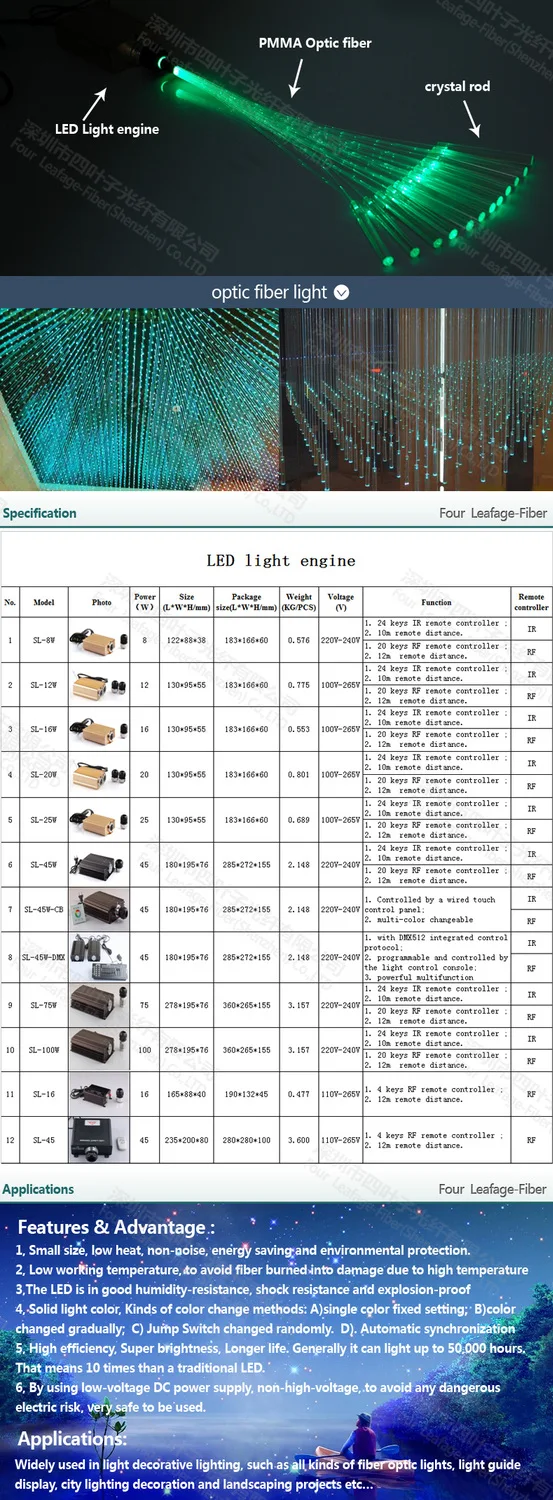
Task: Select the "Weight (KG/PCS)" column header
Action: [x=299, y=602]
